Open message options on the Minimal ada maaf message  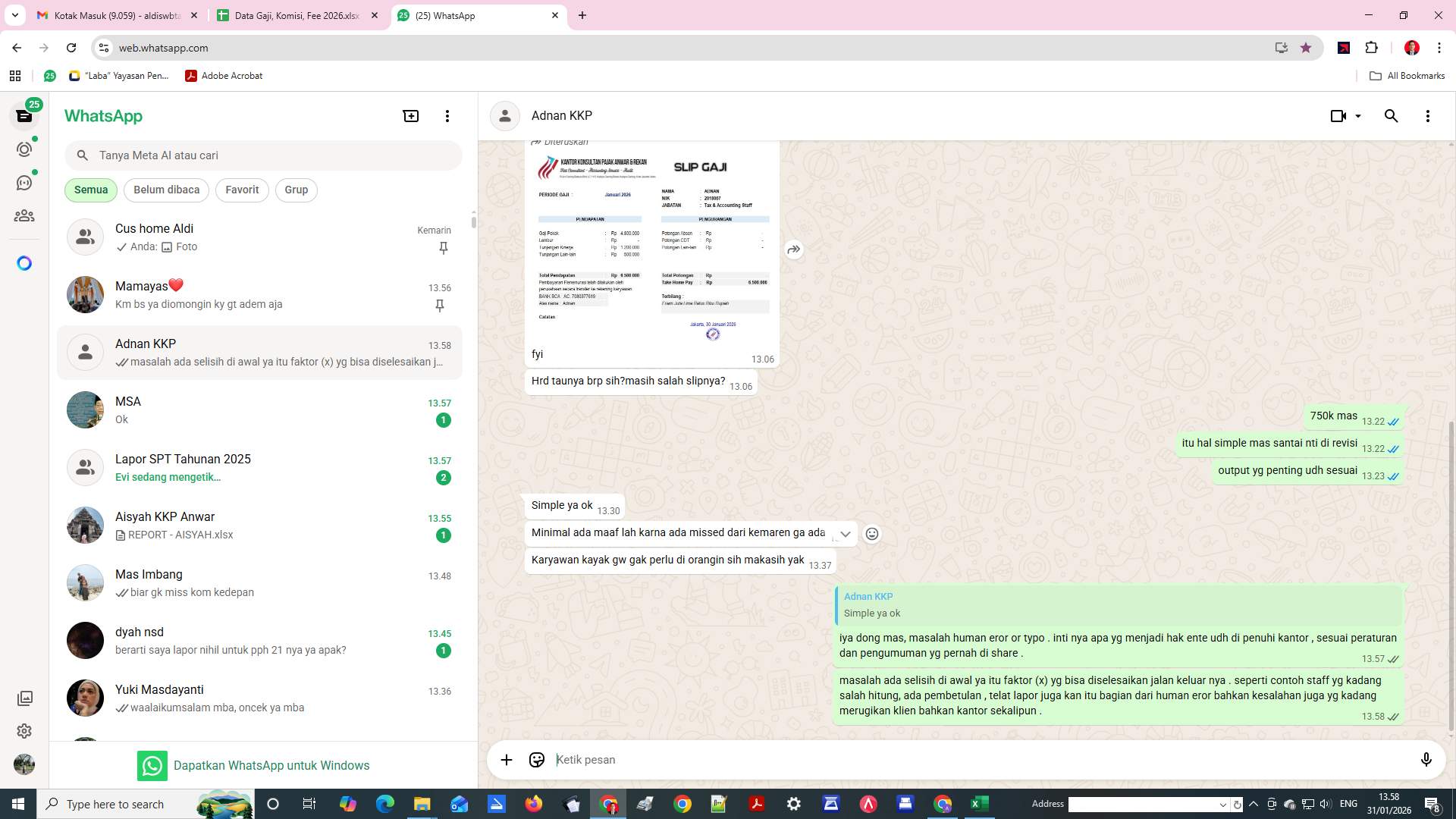point(845,534)
